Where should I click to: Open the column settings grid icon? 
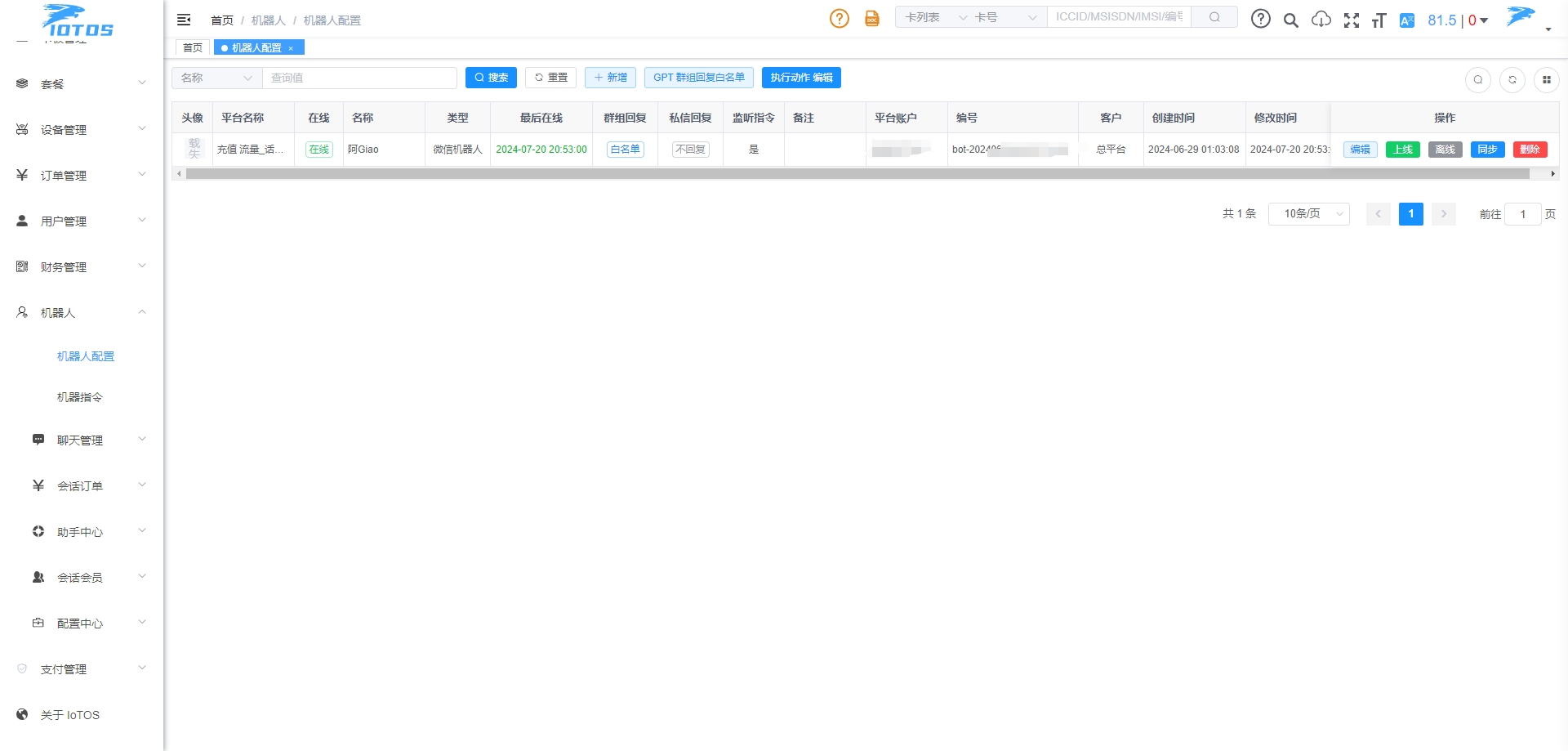click(x=1547, y=79)
